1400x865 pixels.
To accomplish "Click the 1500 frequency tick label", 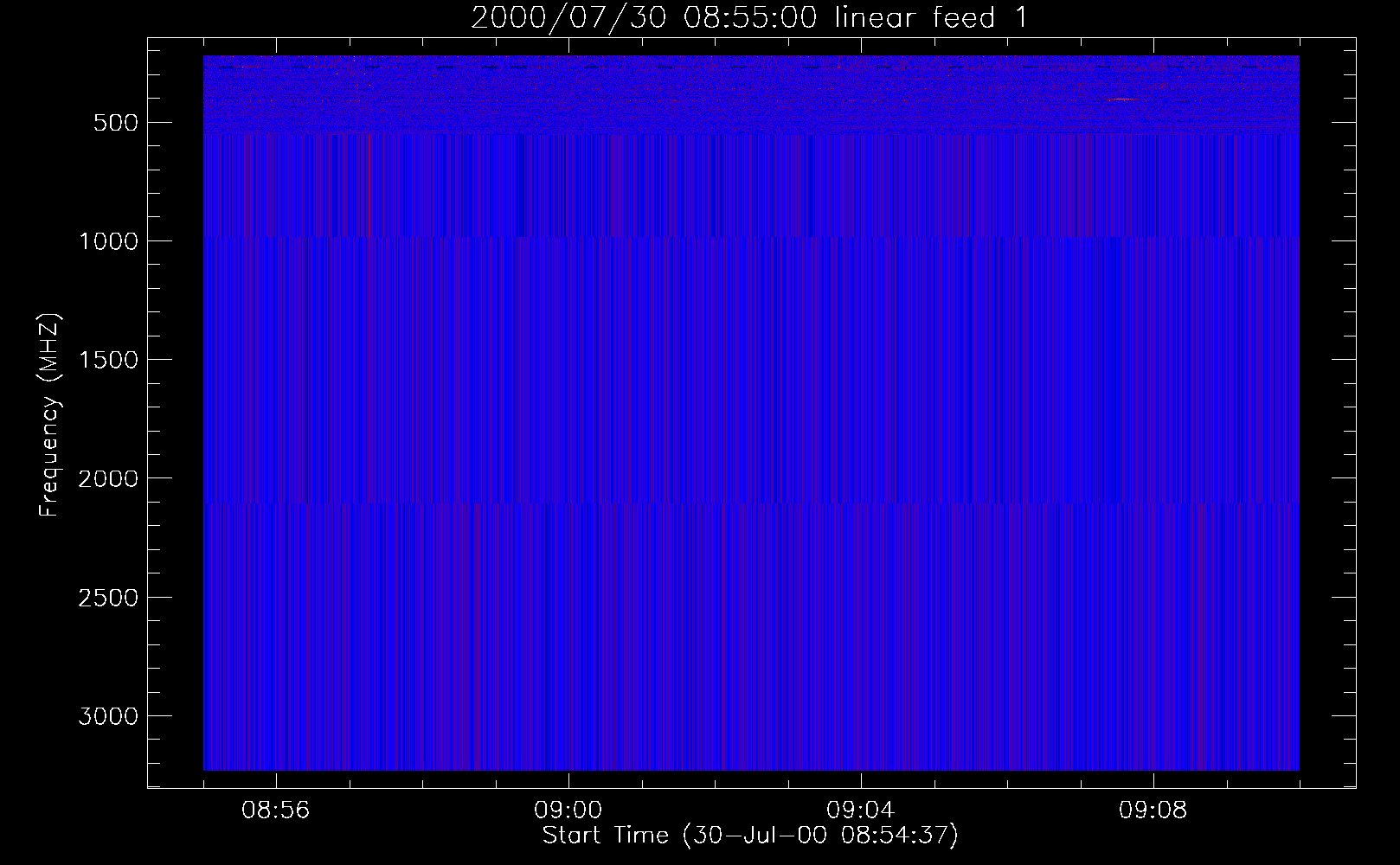I will [108, 360].
